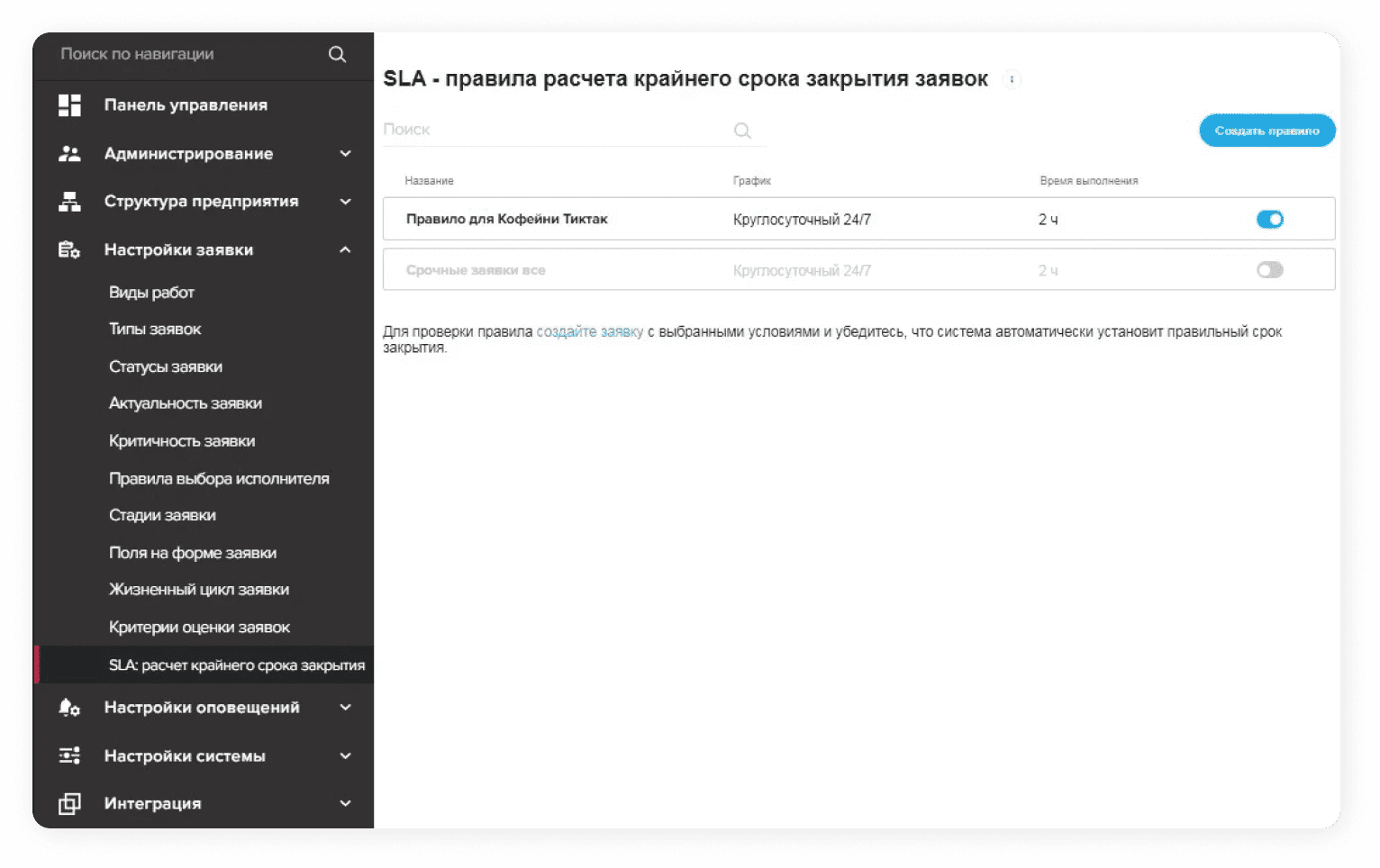Viewport: 1380px width, 868px height.
Task: Click the Создать правило button
Action: click(1267, 131)
